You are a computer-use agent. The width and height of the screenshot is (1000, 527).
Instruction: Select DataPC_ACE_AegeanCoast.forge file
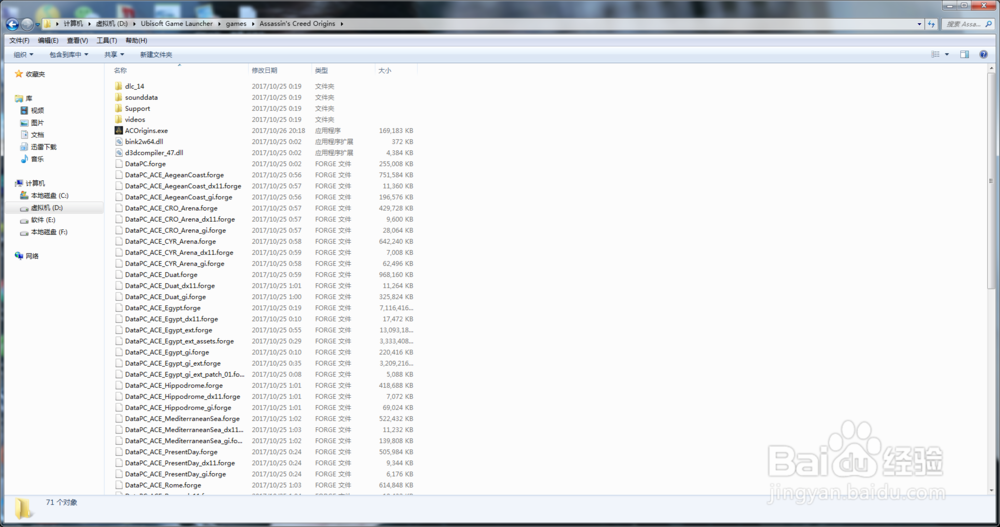(174, 175)
